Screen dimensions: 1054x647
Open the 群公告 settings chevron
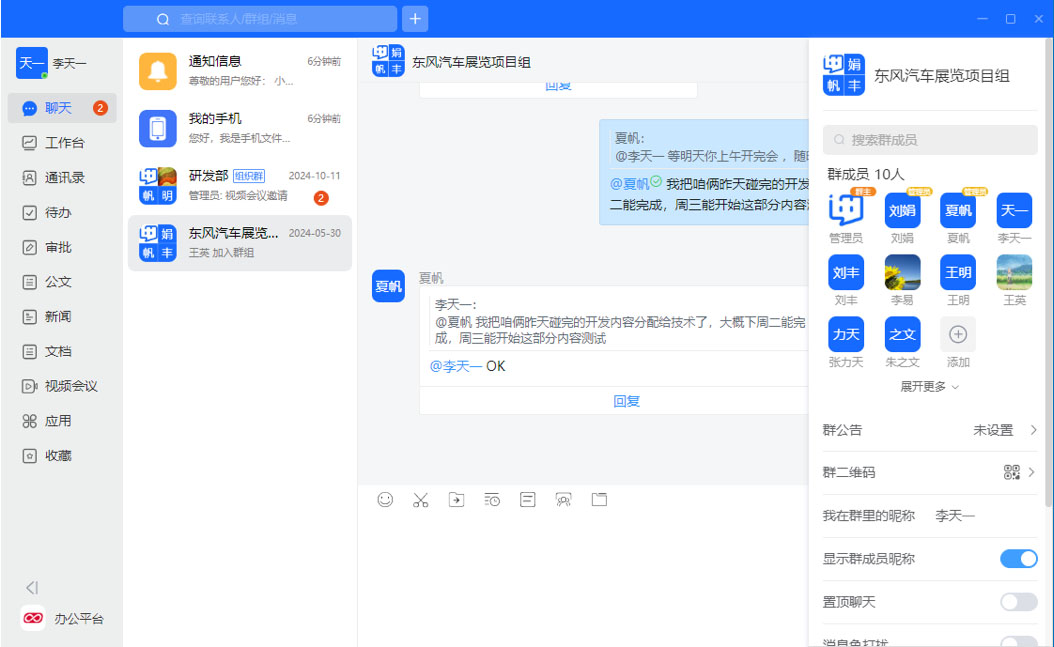(x=1033, y=430)
